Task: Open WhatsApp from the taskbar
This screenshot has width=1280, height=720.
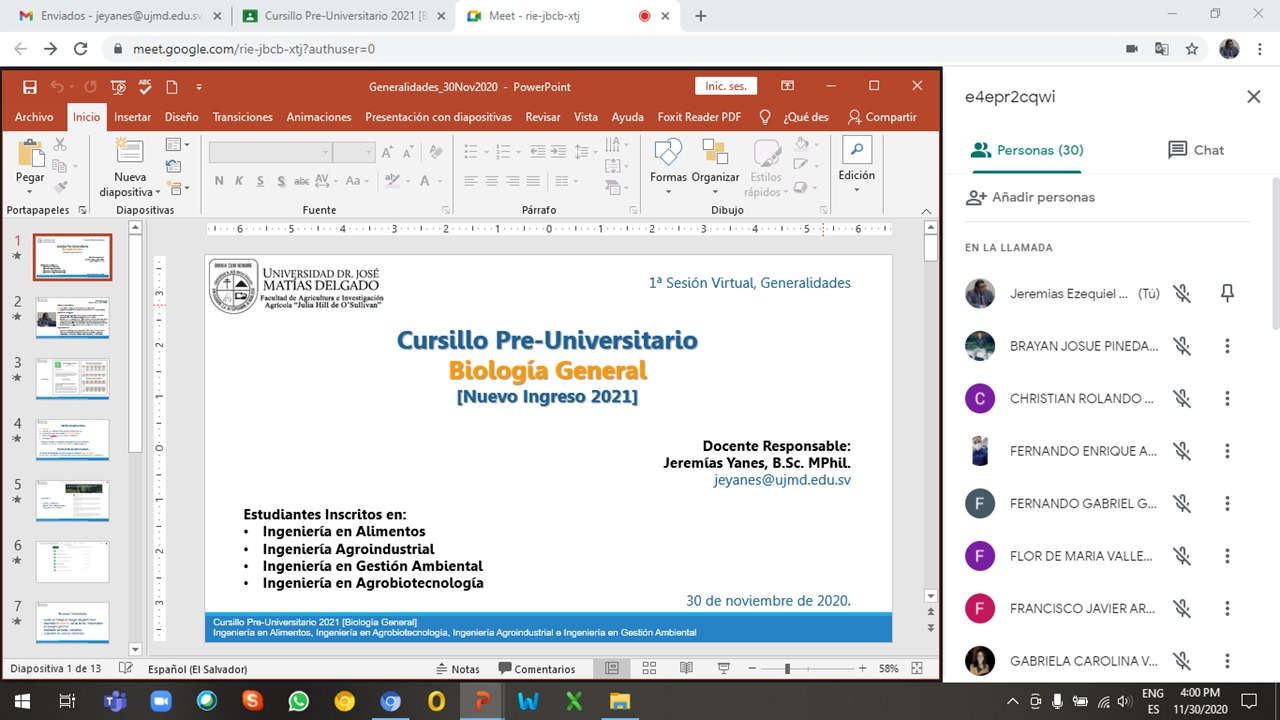Action: 298,701
